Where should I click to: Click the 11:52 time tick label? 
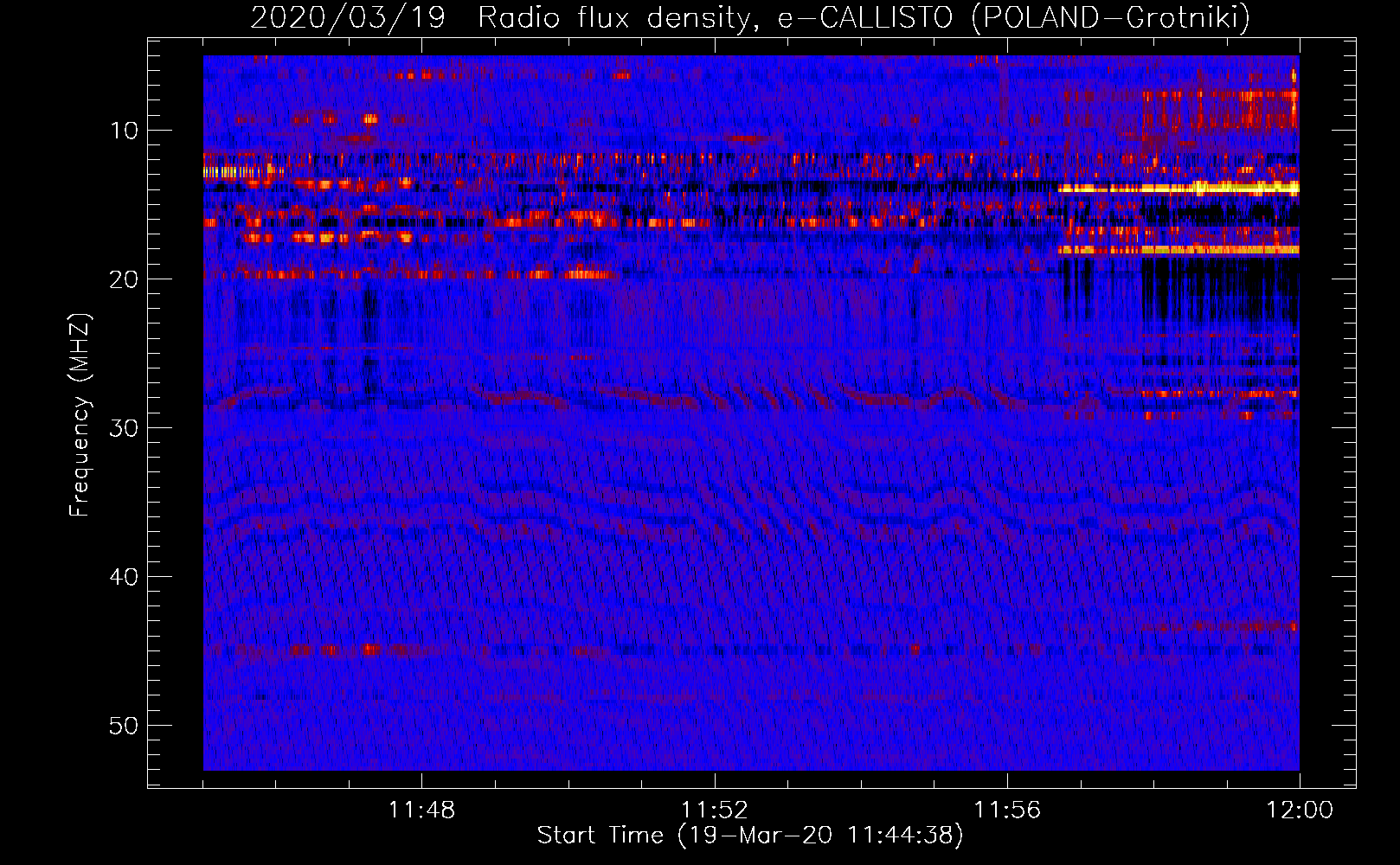[714, 811]
